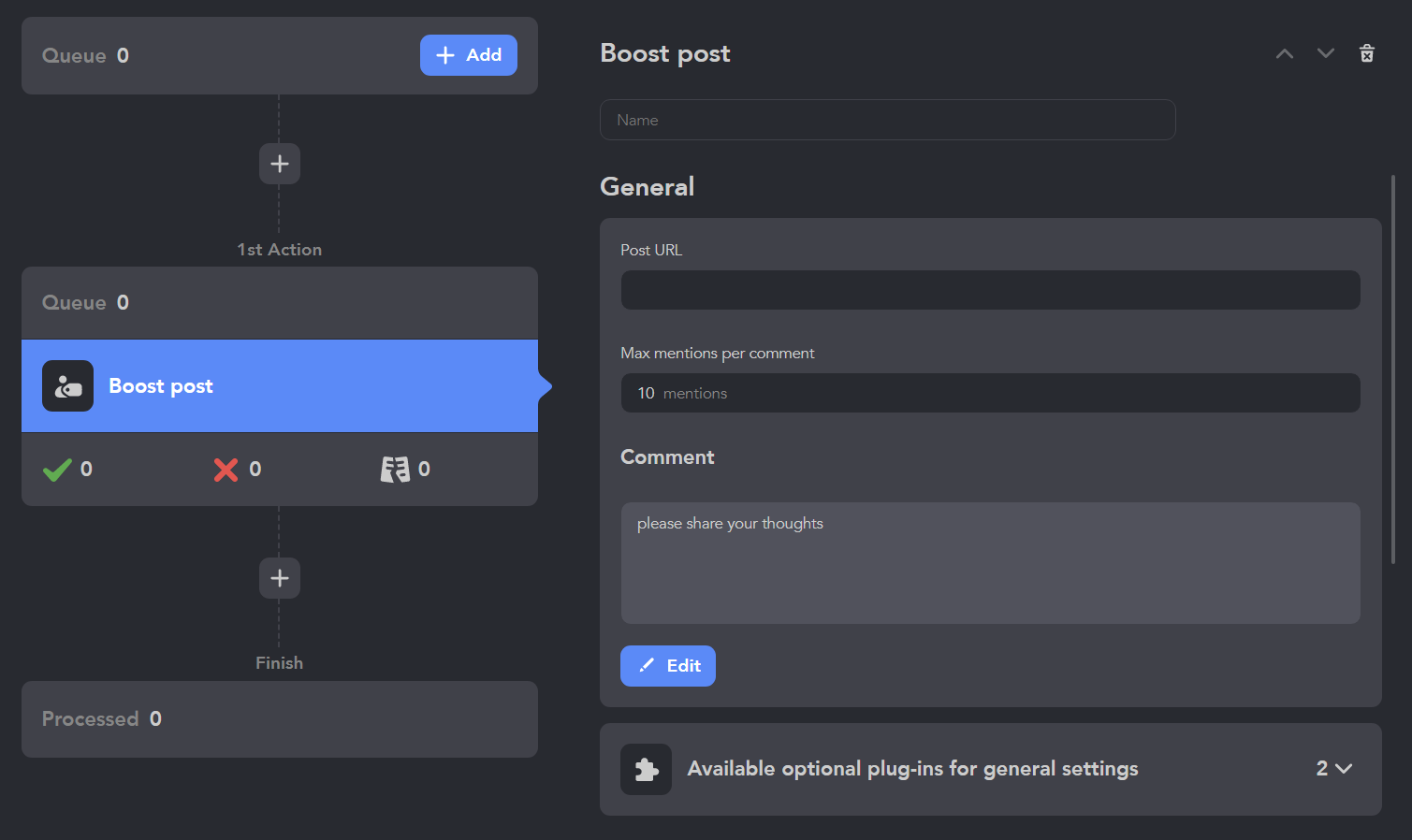Image resolution: width=1412 pixels, height=840 pixels.
Task: Click into the Post URL field
Action: pos(991,290)
